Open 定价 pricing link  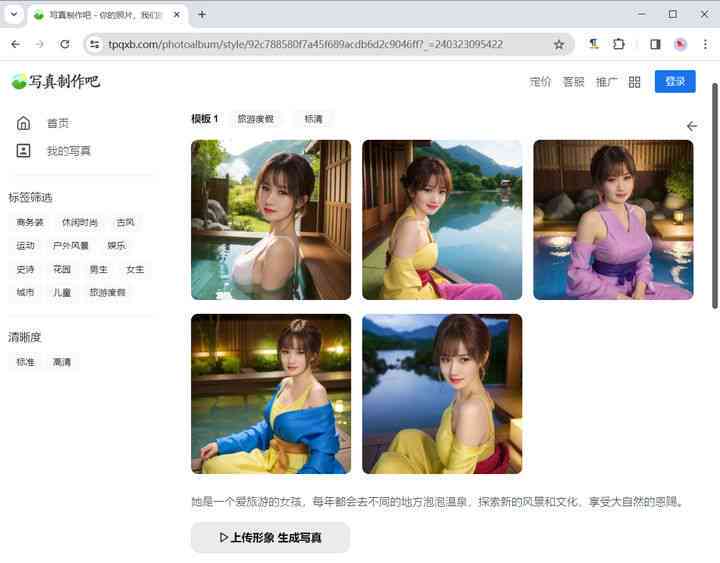click(x=540, y=82)
